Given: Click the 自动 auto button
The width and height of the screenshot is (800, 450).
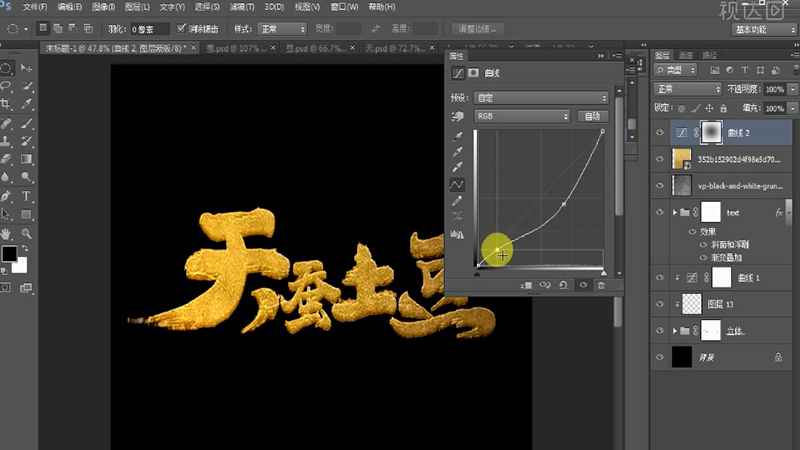Looking at the screenshot, I should pos(593,116).
